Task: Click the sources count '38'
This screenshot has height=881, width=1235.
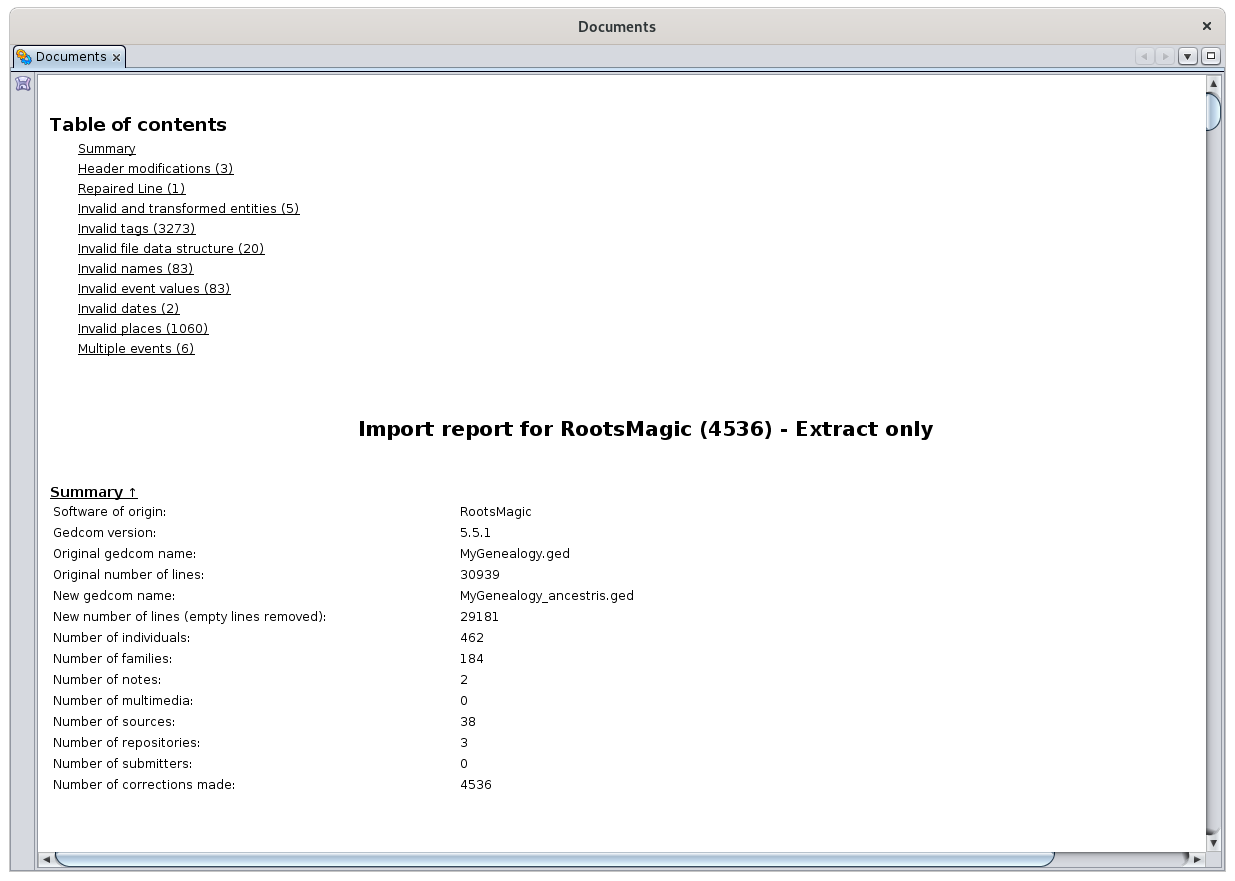Action: (468, 722)
